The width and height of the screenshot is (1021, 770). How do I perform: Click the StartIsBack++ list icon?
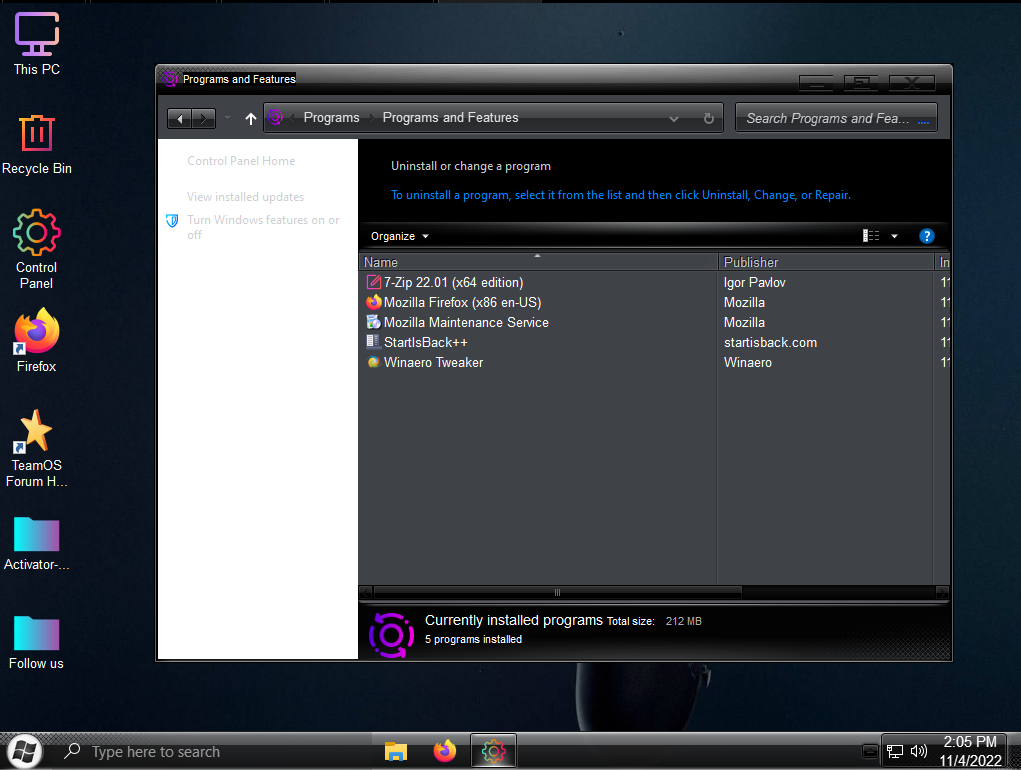(x=373, y=342)
